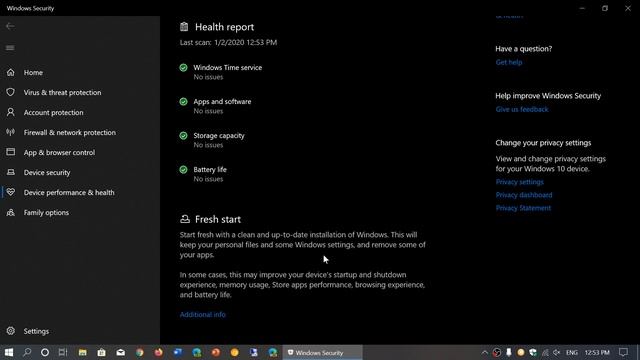Click the Firewall & network antenna icon
This screenshot has height=360, width=640.
pos(11,132)
